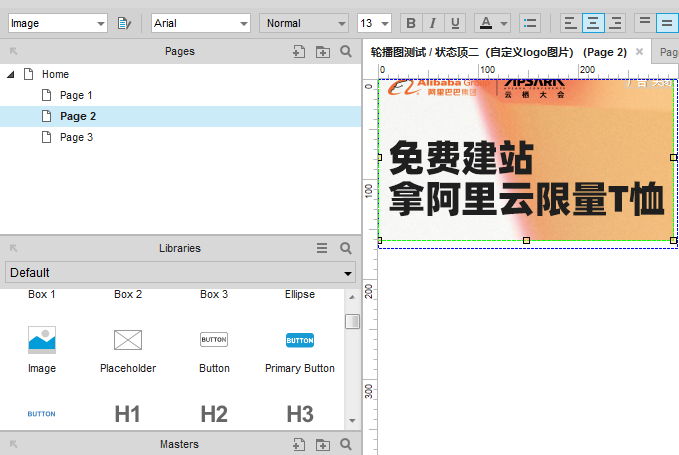
Task: Toggle underline formatting
Action: pyautogui.click(x=455, y=23)
